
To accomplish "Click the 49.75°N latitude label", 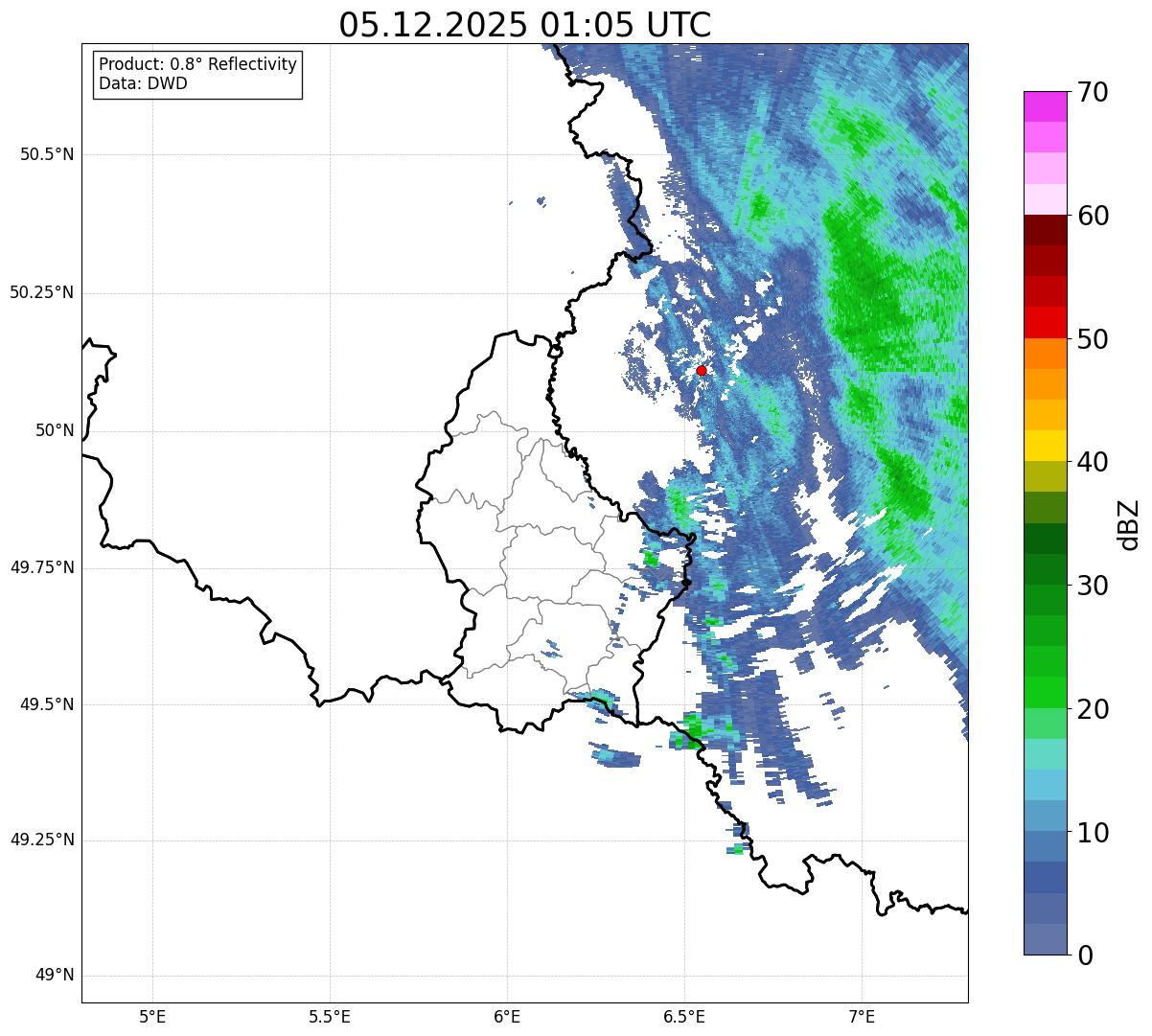I will point(42,567).
